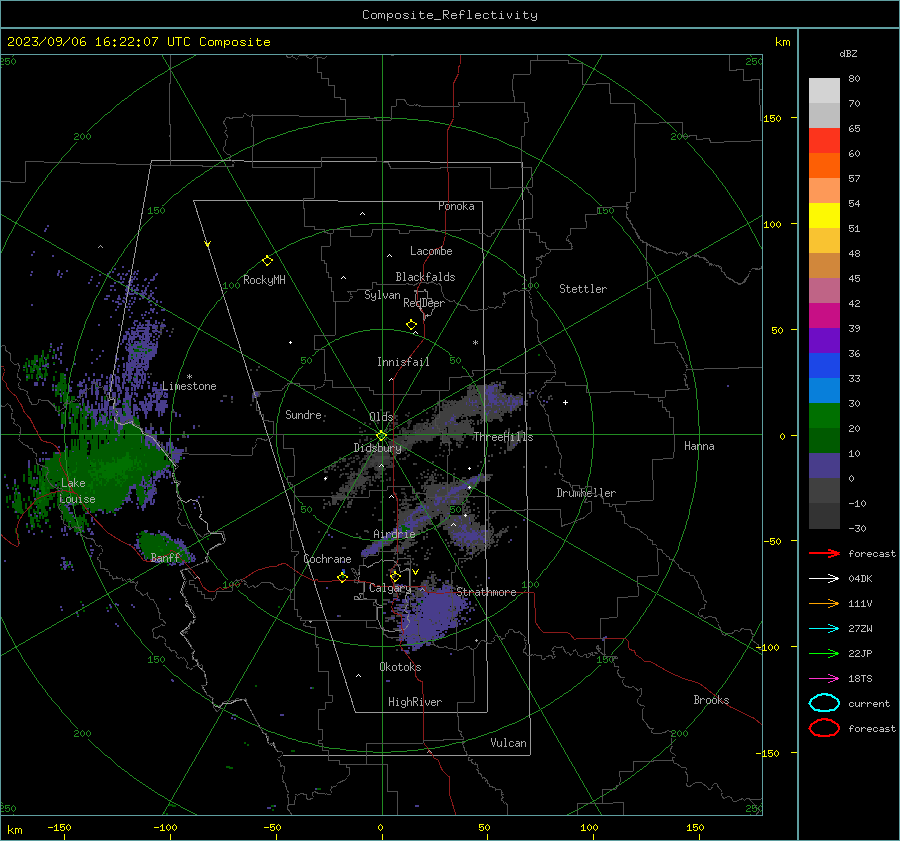Click the Blackfalds label
900x841 pixels.
(425, 277)
